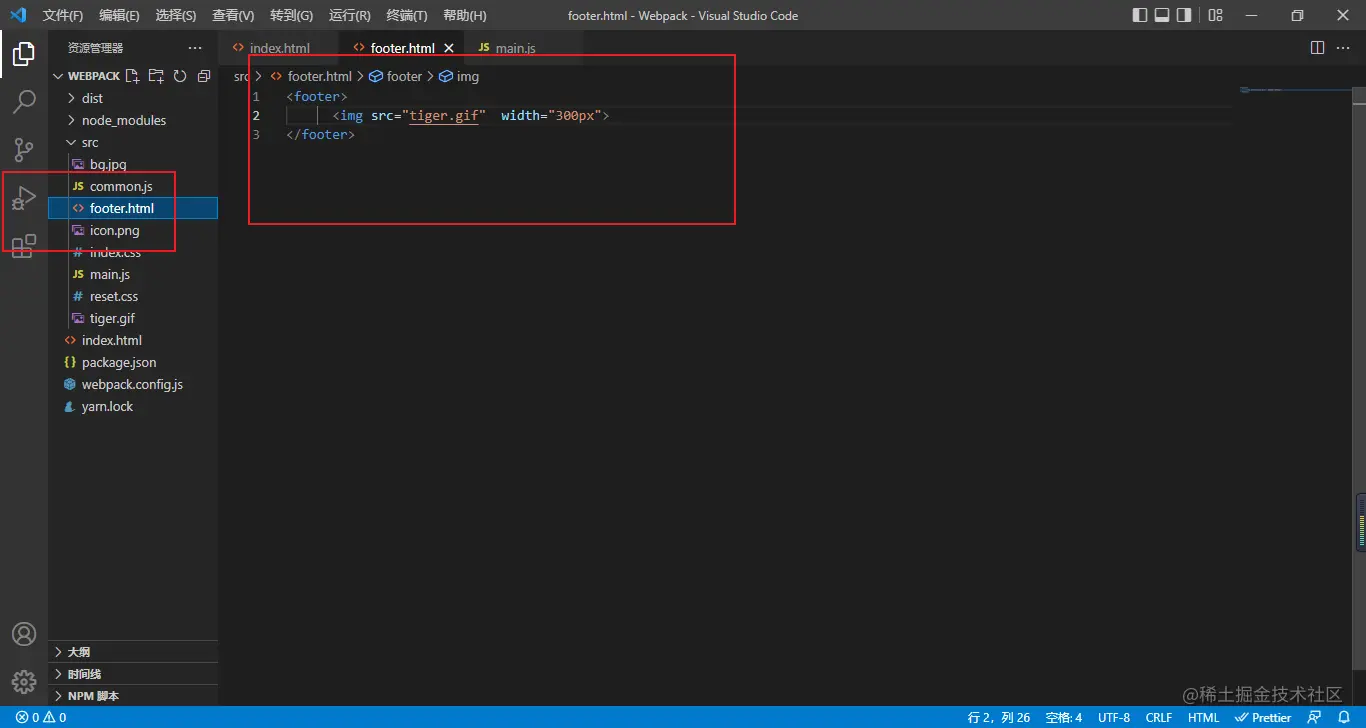Open the editor's more actions menu

tap(1344, 48)
